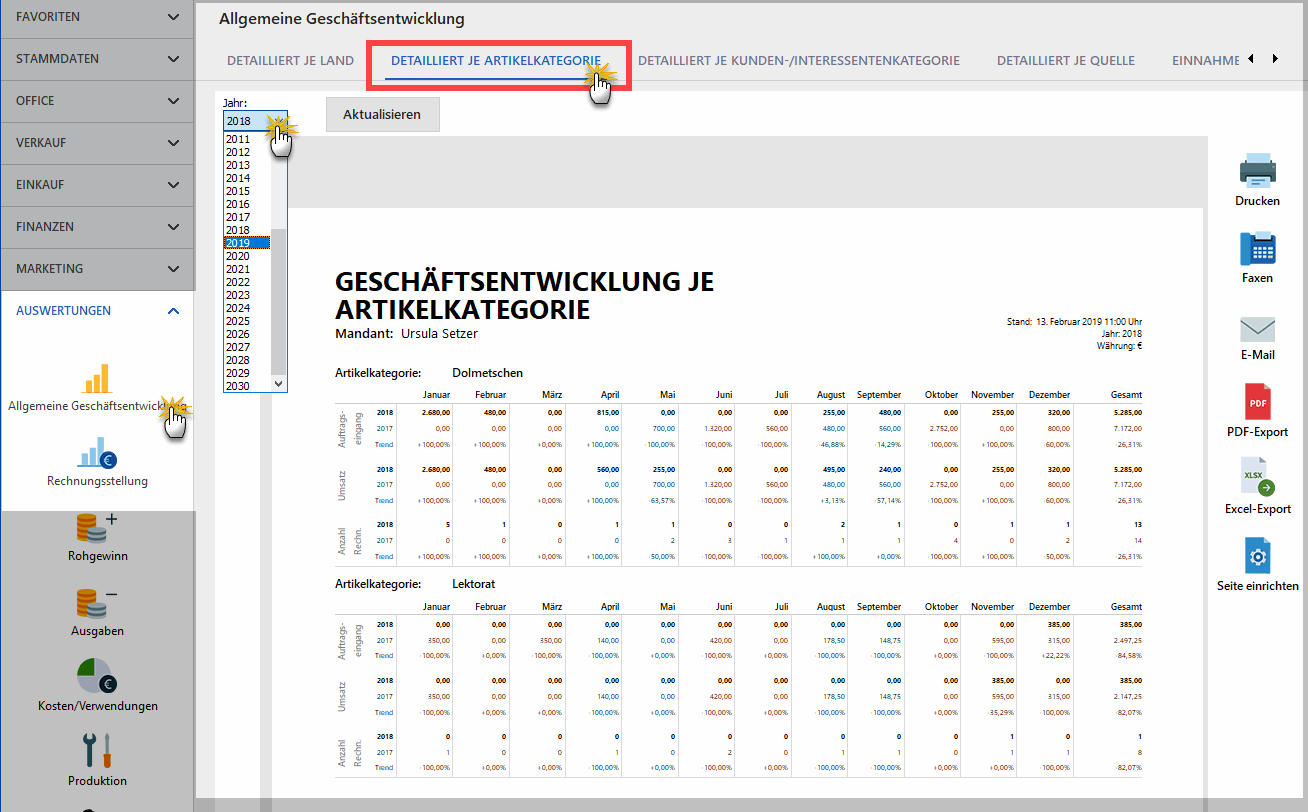The width and height of the screenshot is (1308, 812).
Task: Switch to Detailliert je Kunden-/Interessentenkategorie tab
Action: [x=799, y=60]
